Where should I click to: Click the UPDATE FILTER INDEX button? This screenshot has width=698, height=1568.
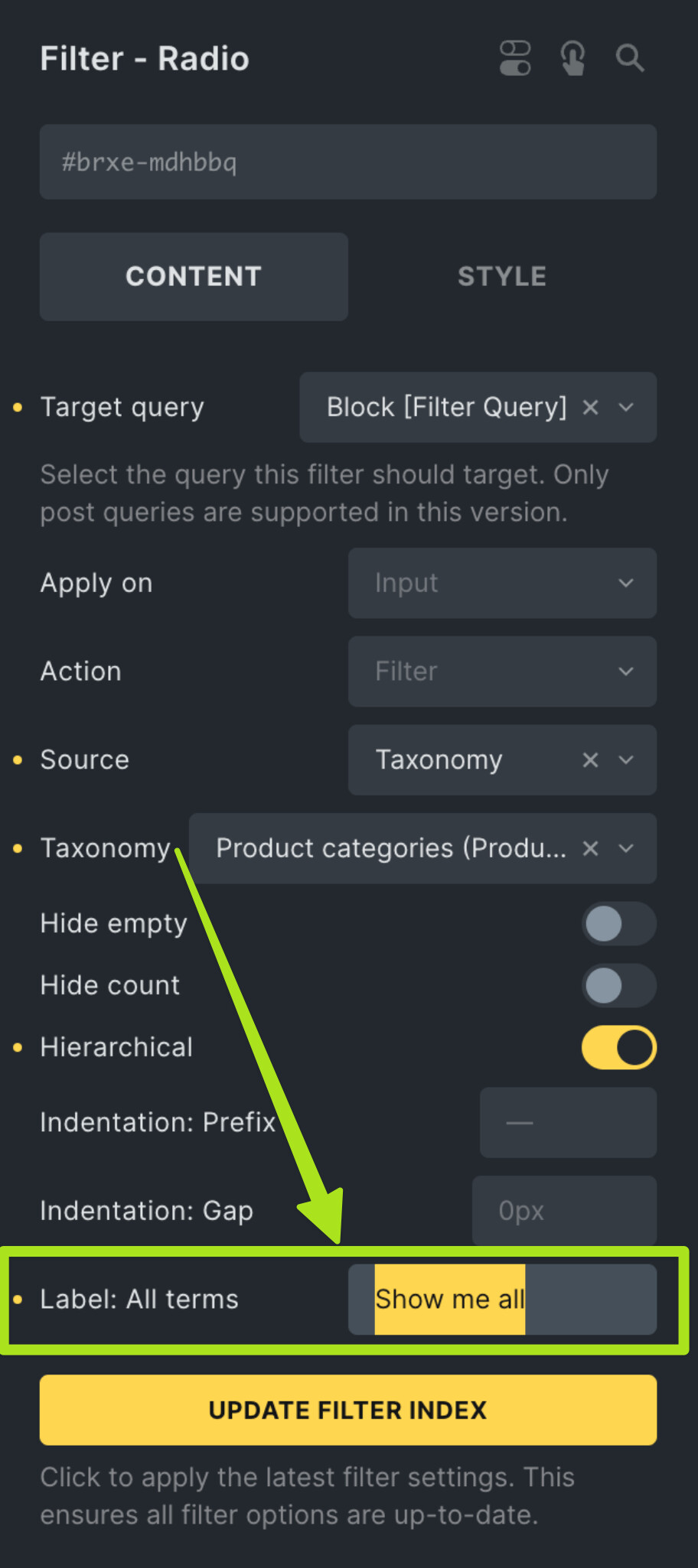pos(348,1410)
